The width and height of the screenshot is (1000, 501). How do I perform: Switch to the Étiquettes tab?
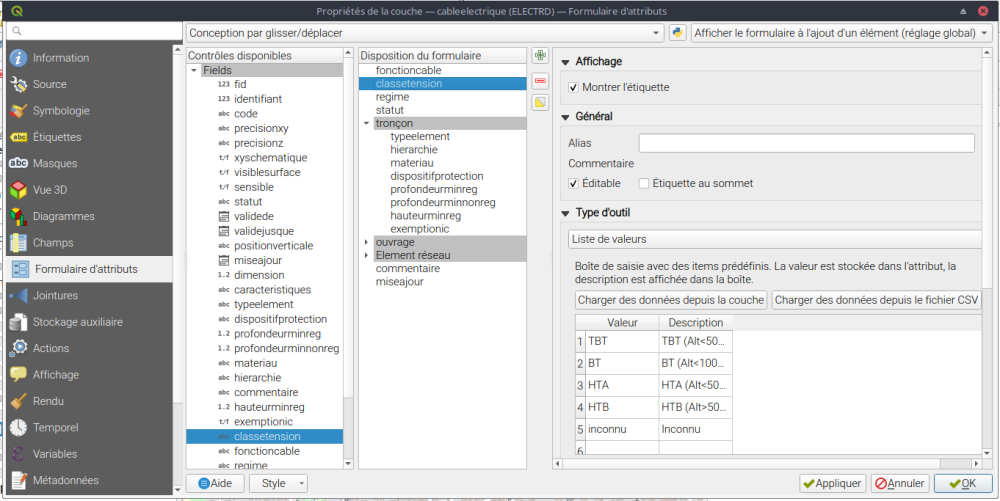(x=57, y=137)
